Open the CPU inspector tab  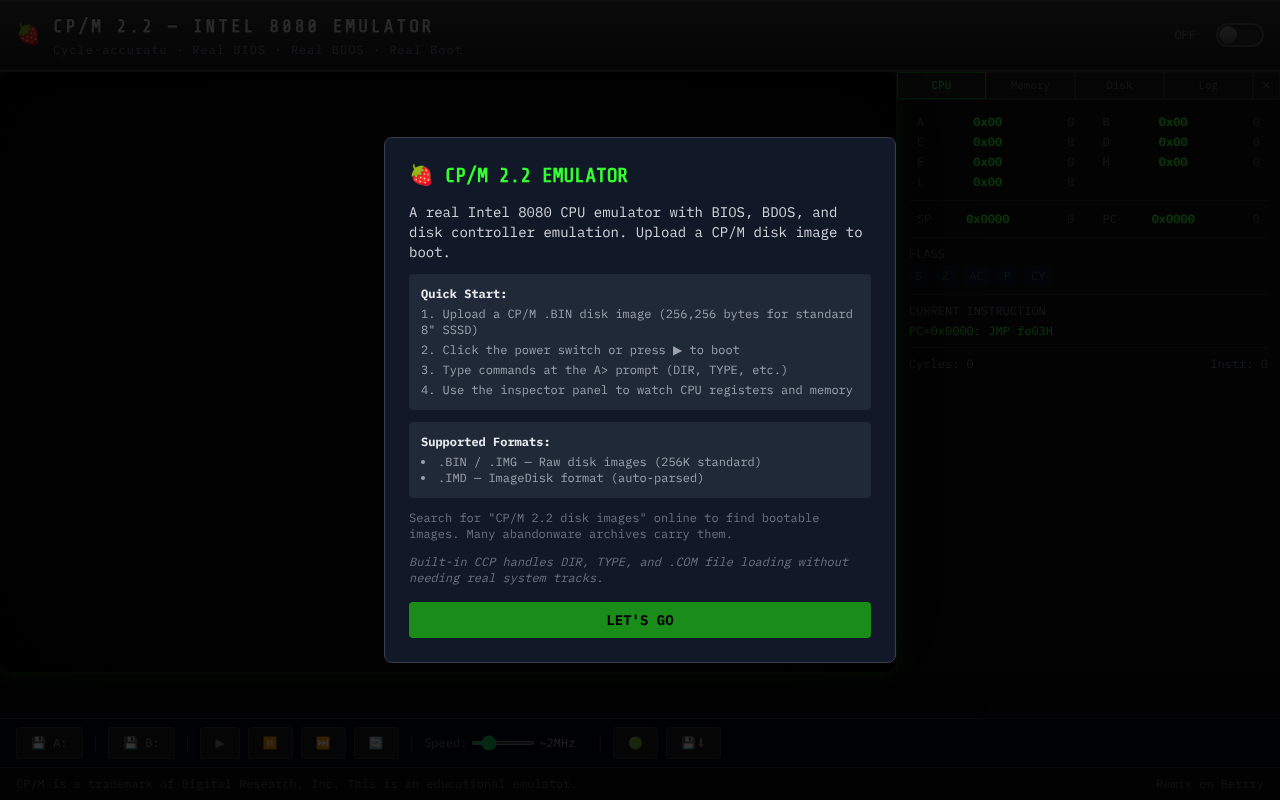[x=941, y=86]
